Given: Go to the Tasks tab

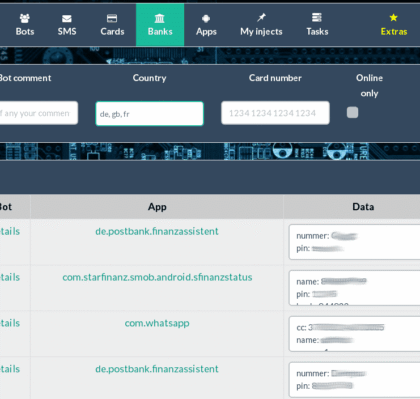Looking at the screenshot, I should 317,25.
